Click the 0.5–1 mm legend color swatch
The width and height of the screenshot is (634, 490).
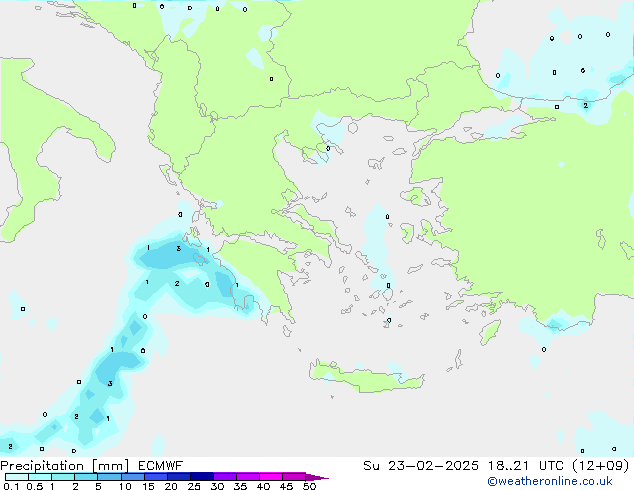[x=40, y=477]
